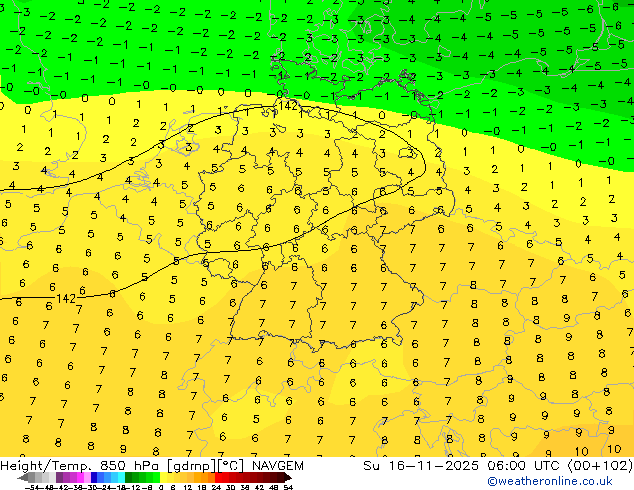The width and height of the screenshot is (634, 490).
Task: Open the weatheronline.co.uk link
Action: point(549,481)
